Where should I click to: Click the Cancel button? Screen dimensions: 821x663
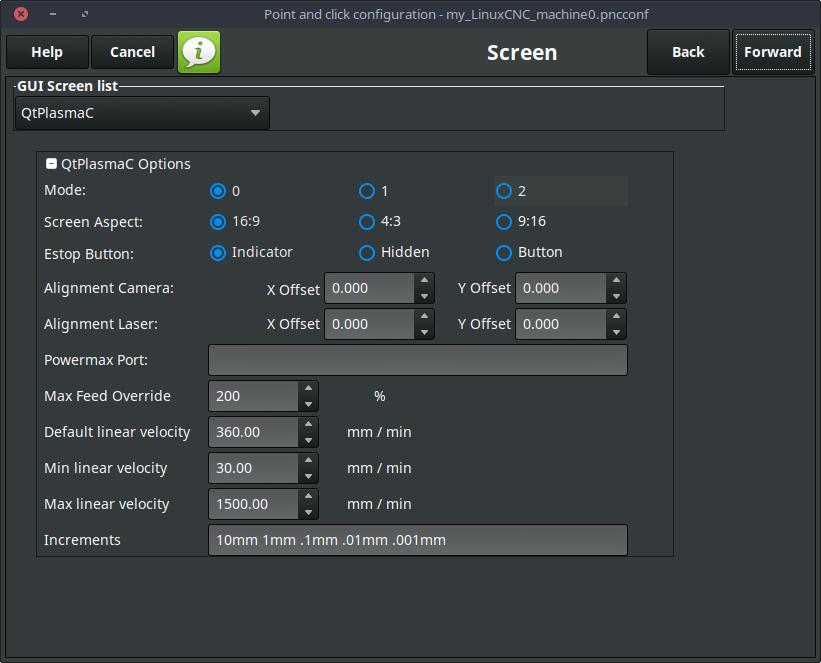132,52
